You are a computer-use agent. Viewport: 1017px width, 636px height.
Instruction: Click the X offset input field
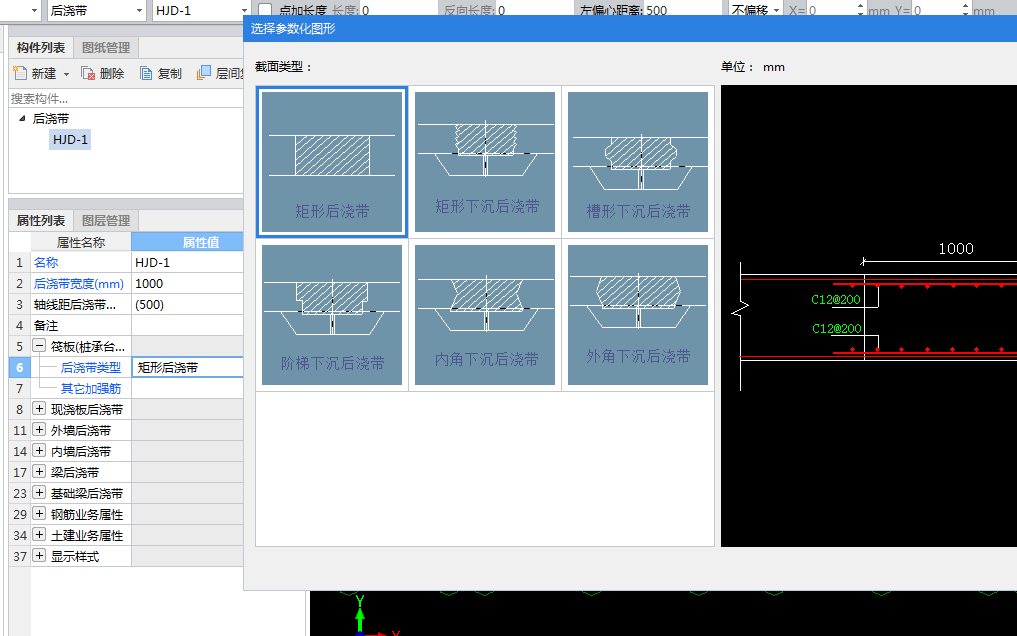pyautogui.click(x=832, y=10)
